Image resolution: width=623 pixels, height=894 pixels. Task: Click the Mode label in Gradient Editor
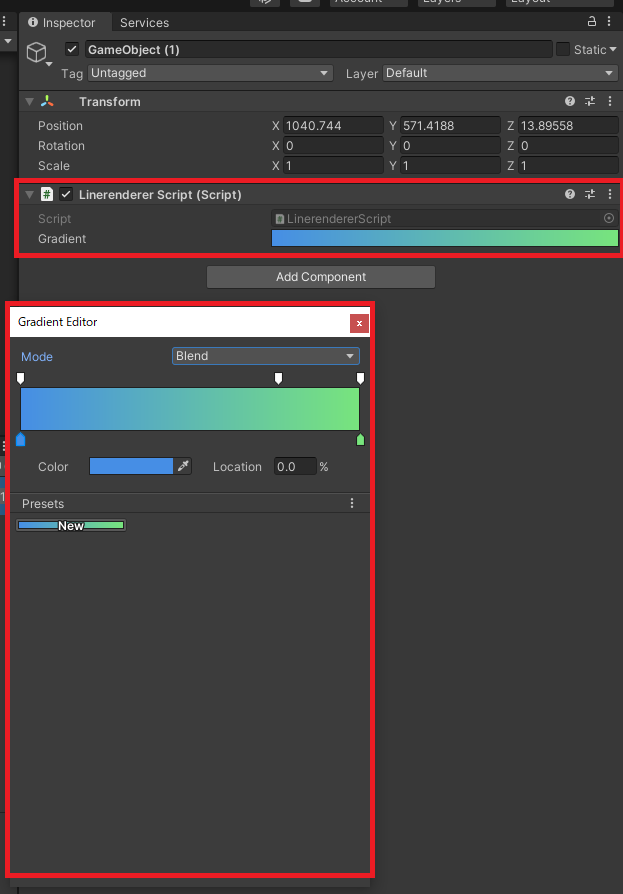click(36, 356)
